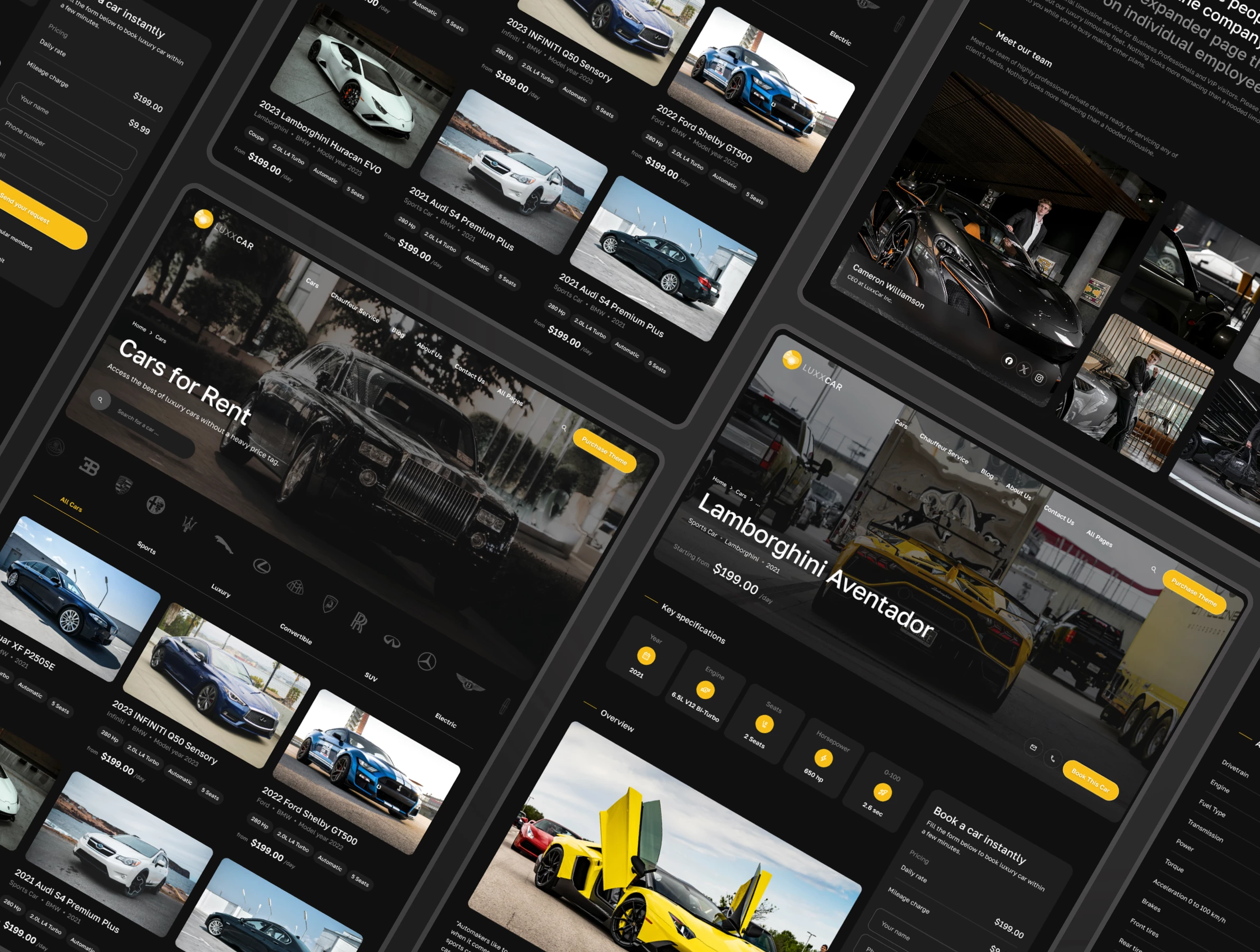Screen dimensions: 1260x952
Task: Click the seat icon in the Seats card
Action: [764, 724]
